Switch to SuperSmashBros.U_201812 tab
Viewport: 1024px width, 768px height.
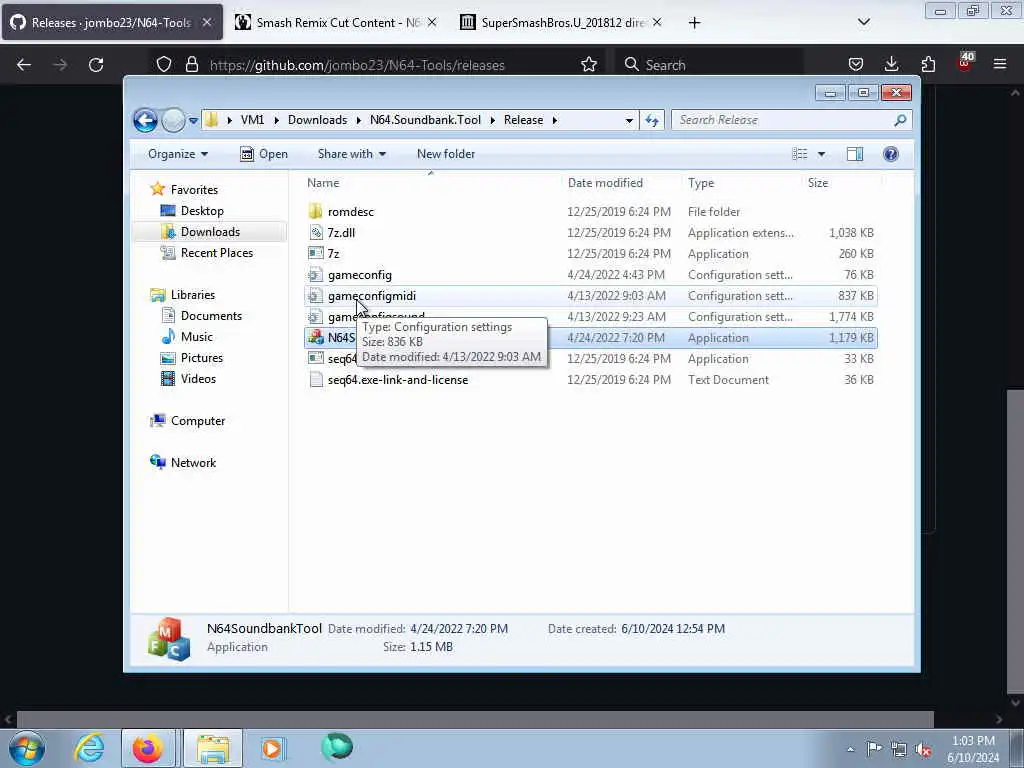tap(562, 23)
